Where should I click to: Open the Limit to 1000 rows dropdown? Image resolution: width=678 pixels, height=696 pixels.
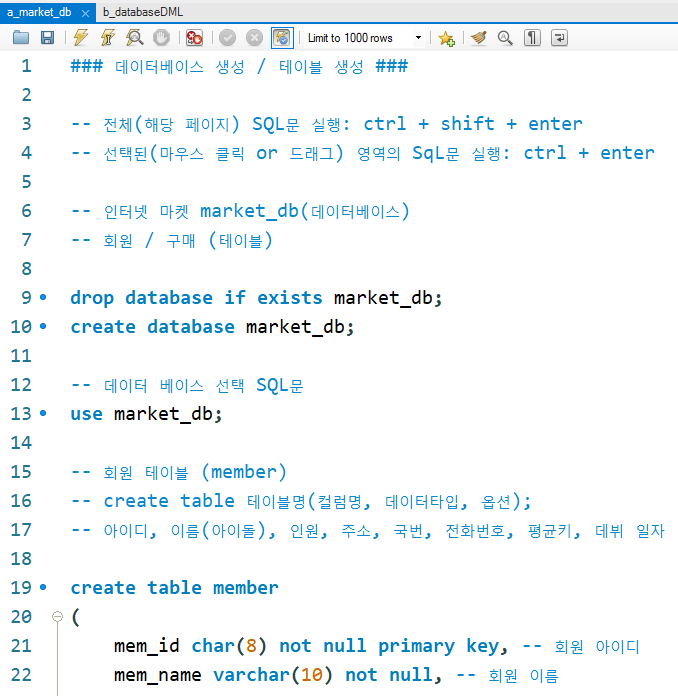click(364, 38)
